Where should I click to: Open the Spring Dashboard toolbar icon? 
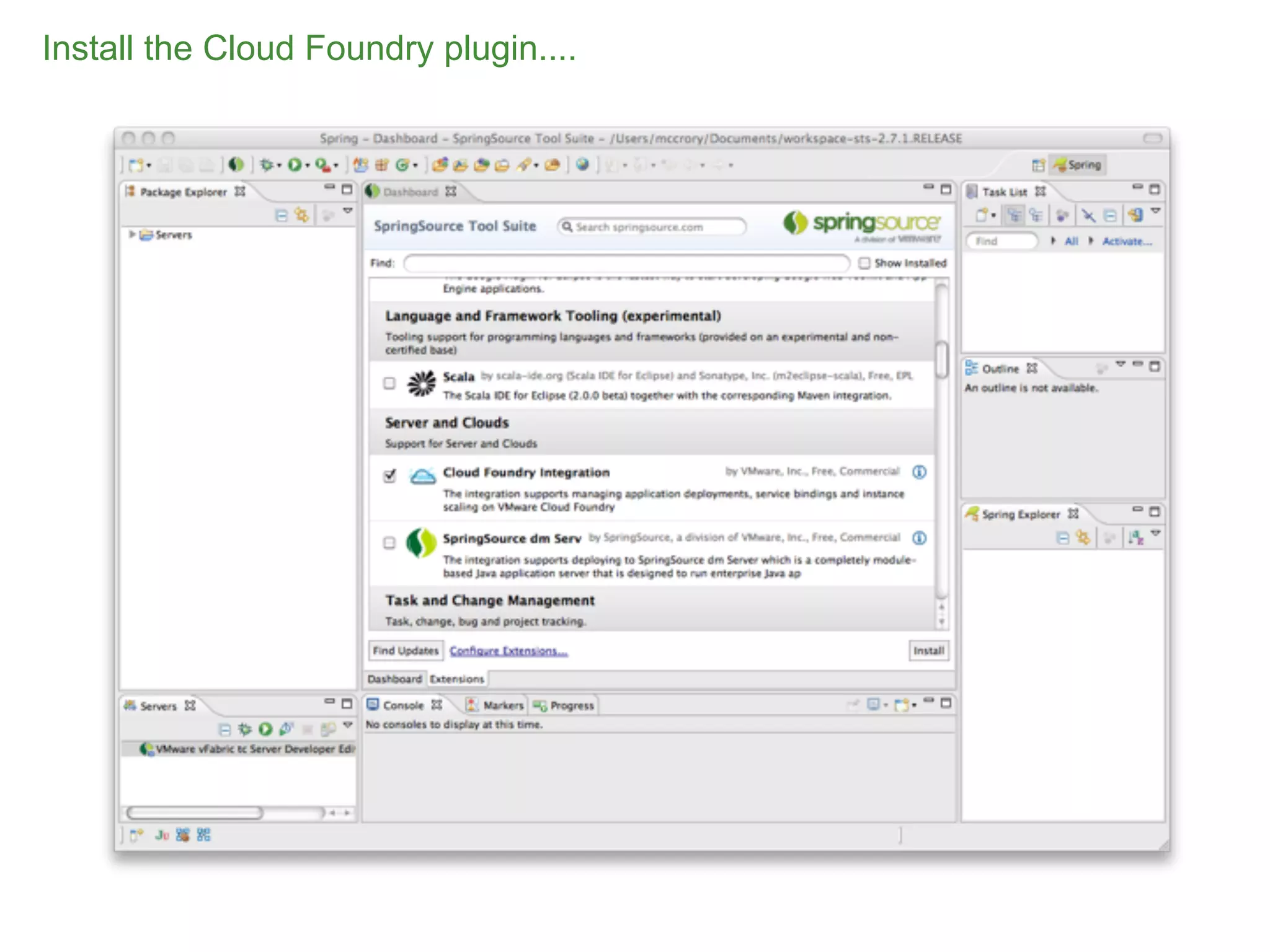(236, 165)
